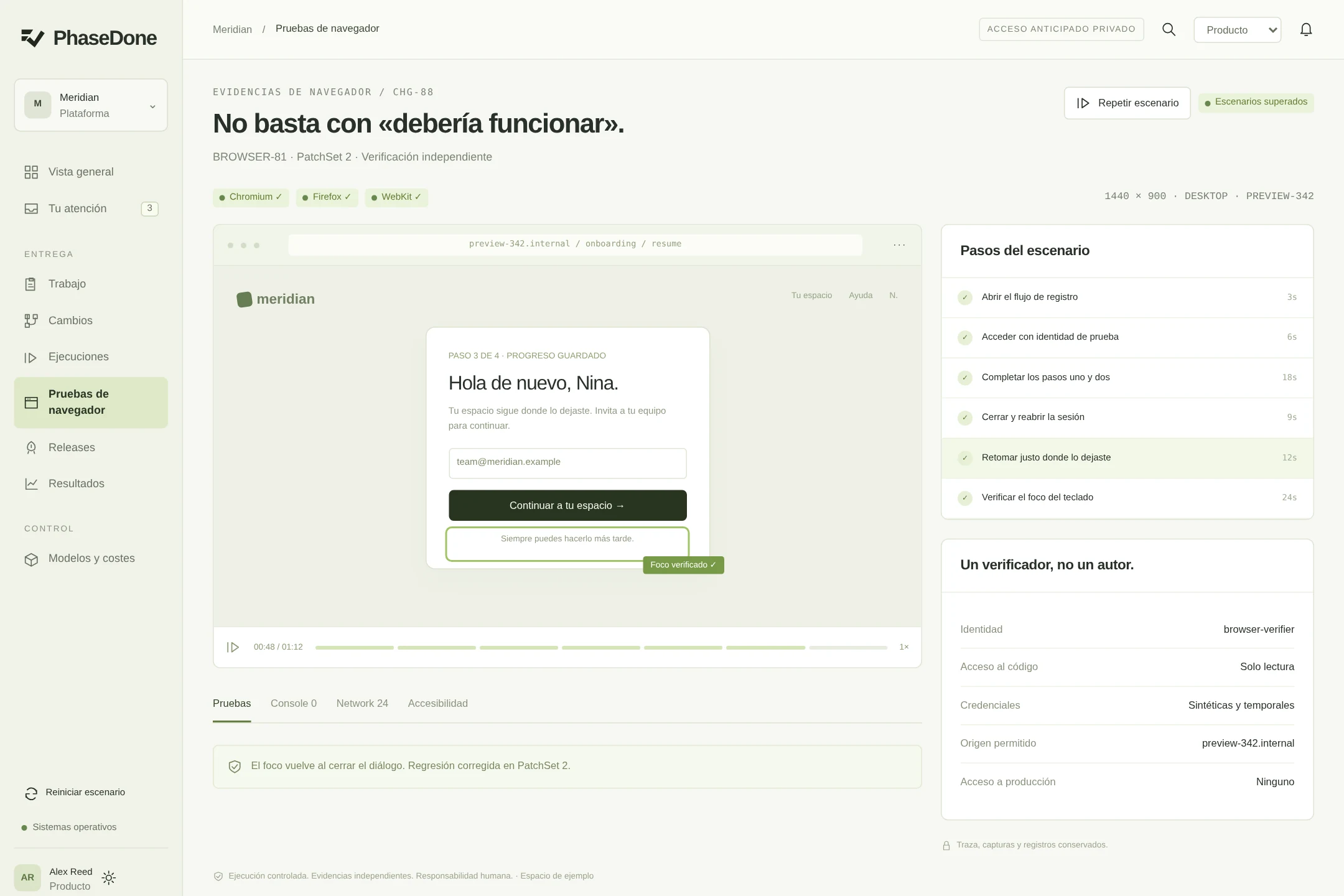Switch to the Console 0 tab
Image resolution: width=1344 pixels, height=896 pixels.
pos(294,703)
